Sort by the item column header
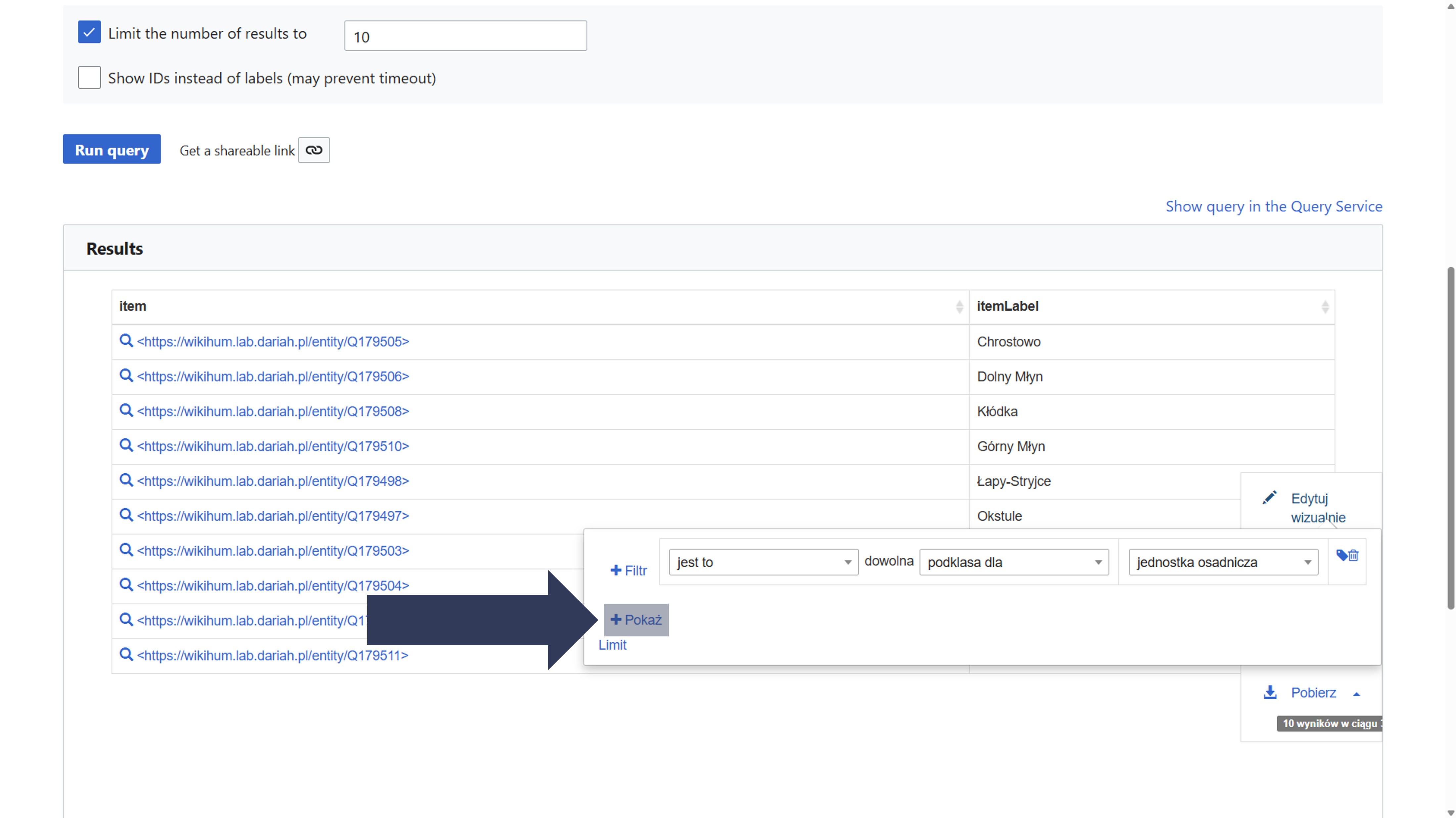 click(540, 306)
